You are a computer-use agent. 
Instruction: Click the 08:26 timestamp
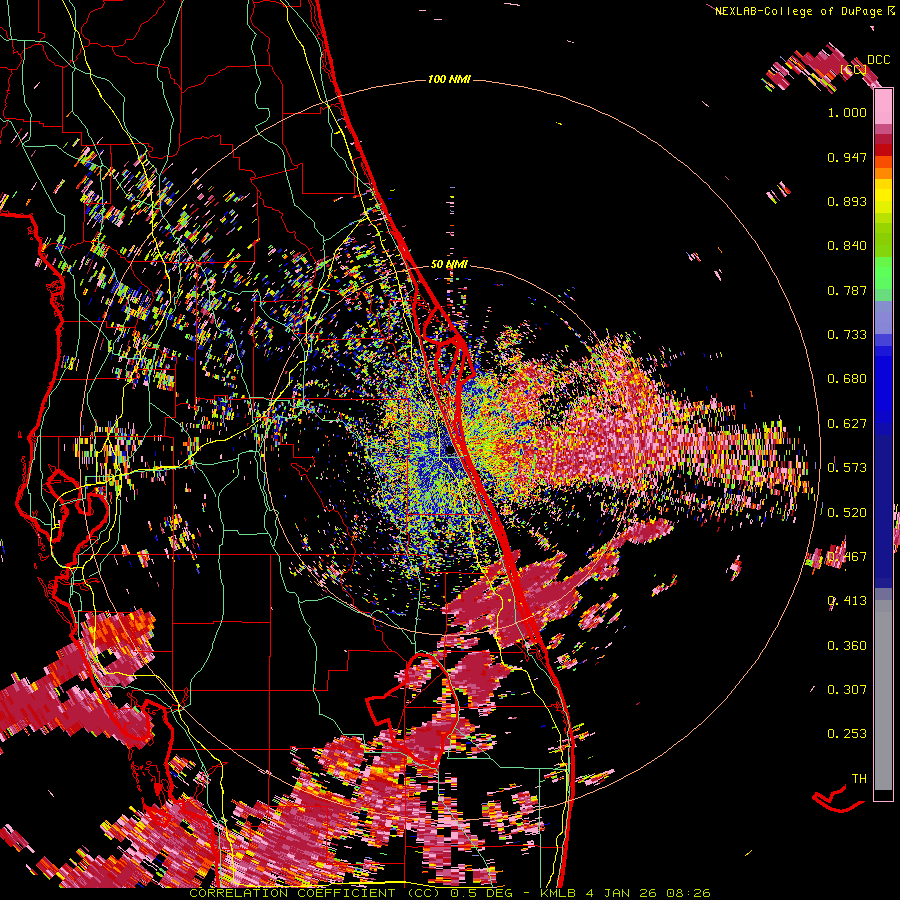688,893
